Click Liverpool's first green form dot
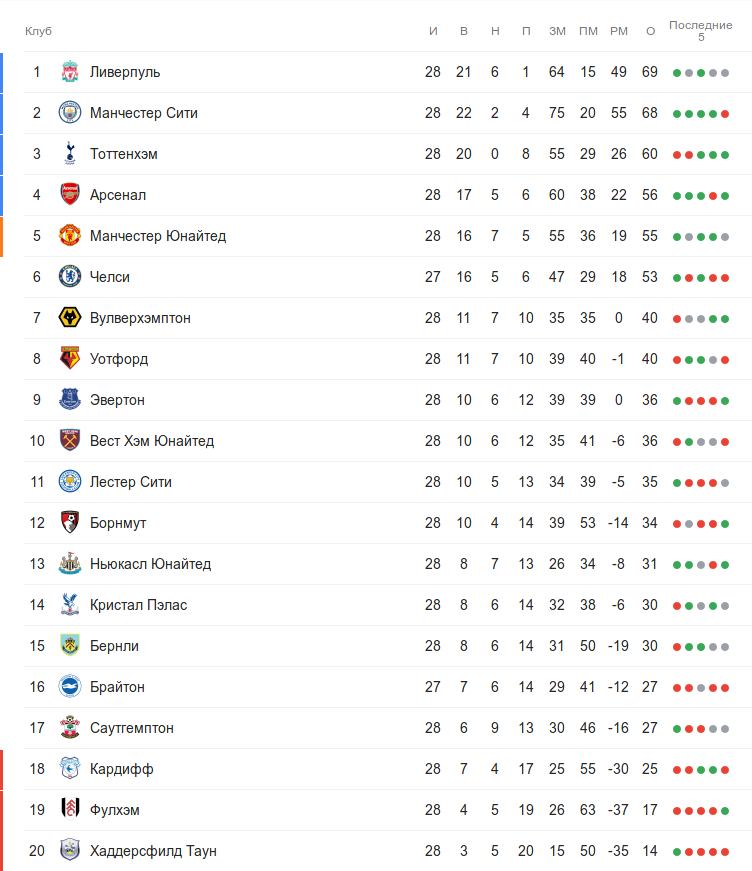The height and width of the screenshot is (871, 752). point(677,73)
